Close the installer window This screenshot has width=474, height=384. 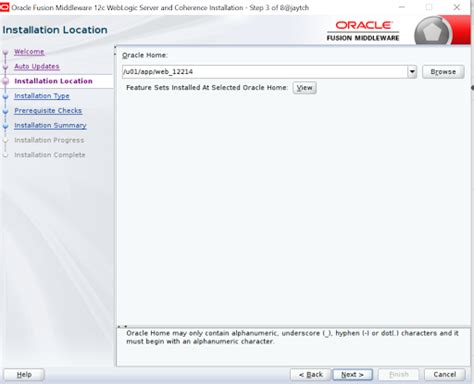coord(457,7)
